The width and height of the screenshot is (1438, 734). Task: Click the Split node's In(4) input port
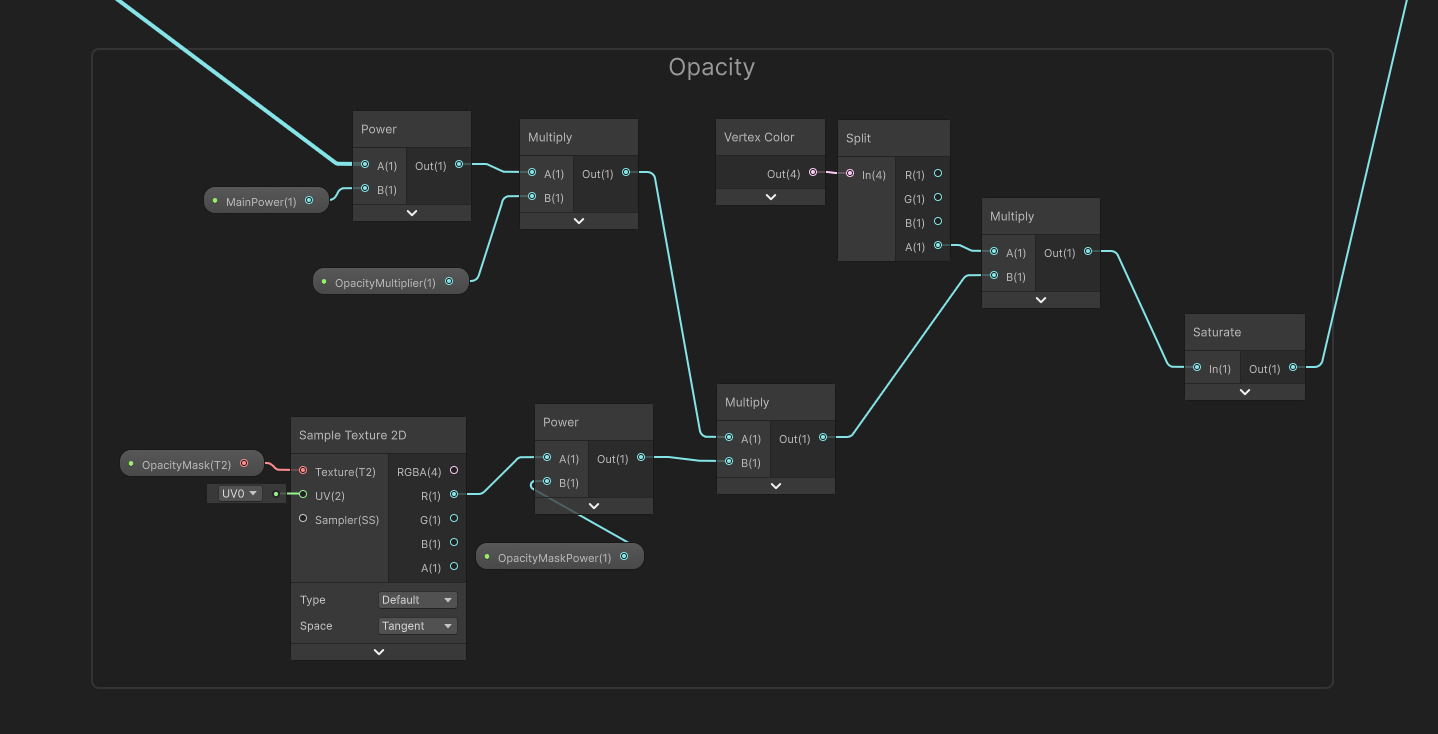coord(850,174)
